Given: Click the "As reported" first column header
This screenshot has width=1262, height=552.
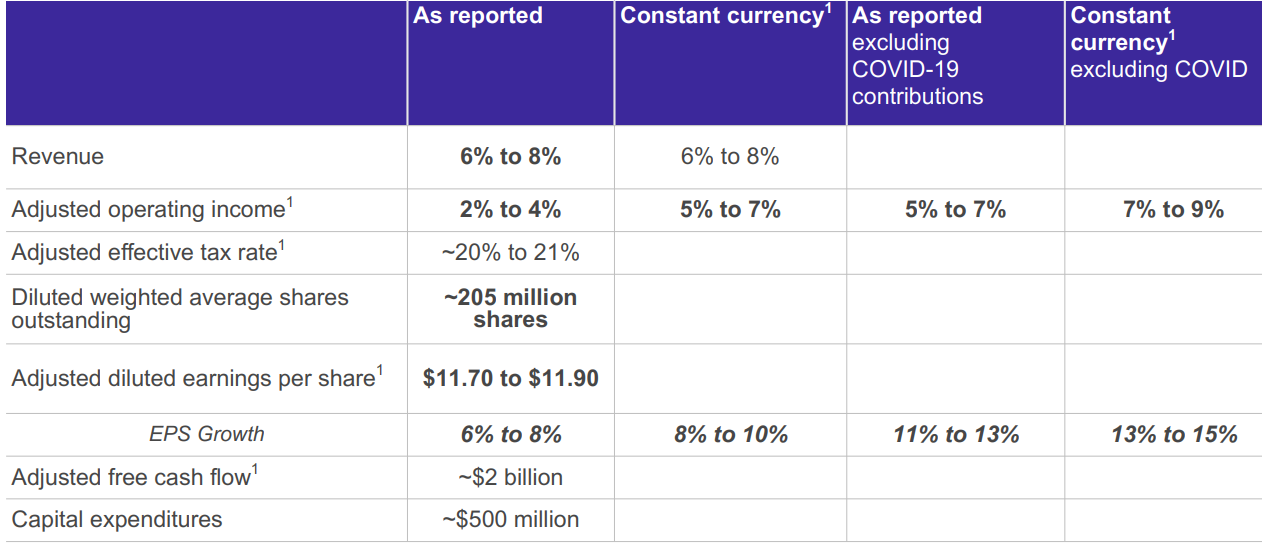Looking at the screenshot, I should click(x=478, y=16).
